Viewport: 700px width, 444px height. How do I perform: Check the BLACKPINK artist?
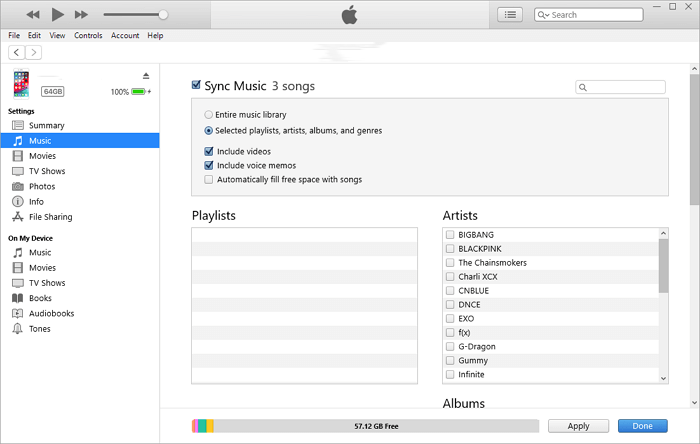pyautogui.click(x=450, y=249)
